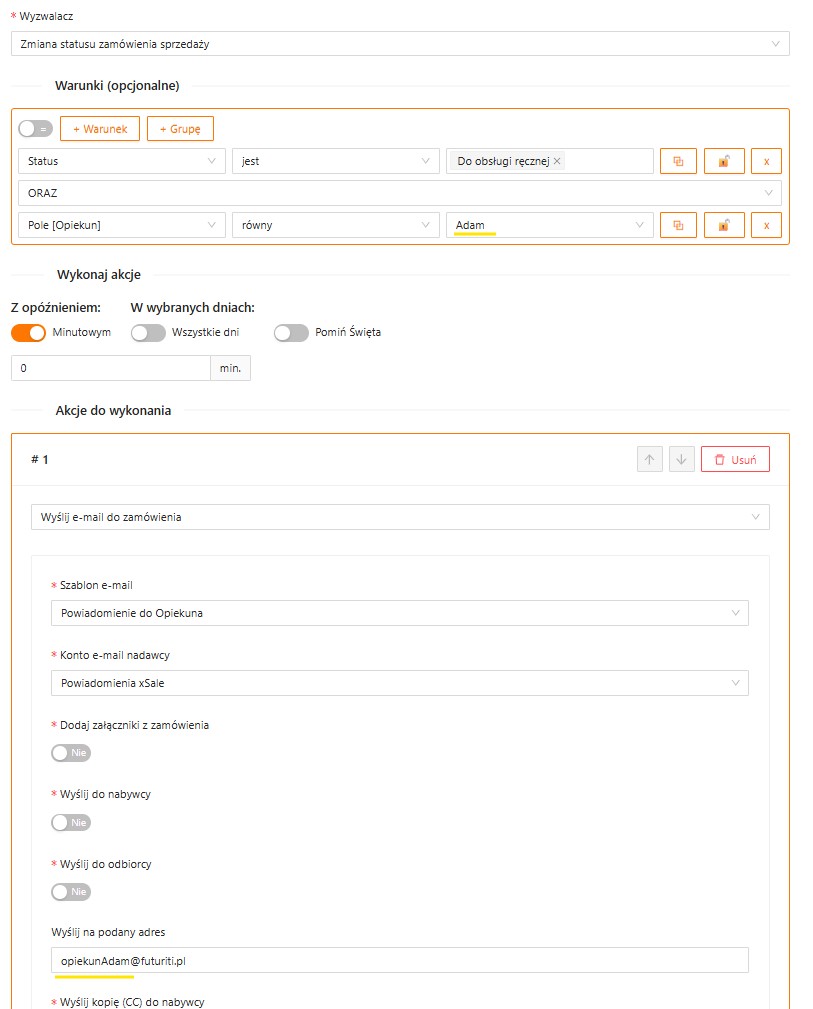Viewport: 813px width, 1009px height.
Task: Toggle Dodaj załączniki z zamówienia switch
Action: pos(71,752)
